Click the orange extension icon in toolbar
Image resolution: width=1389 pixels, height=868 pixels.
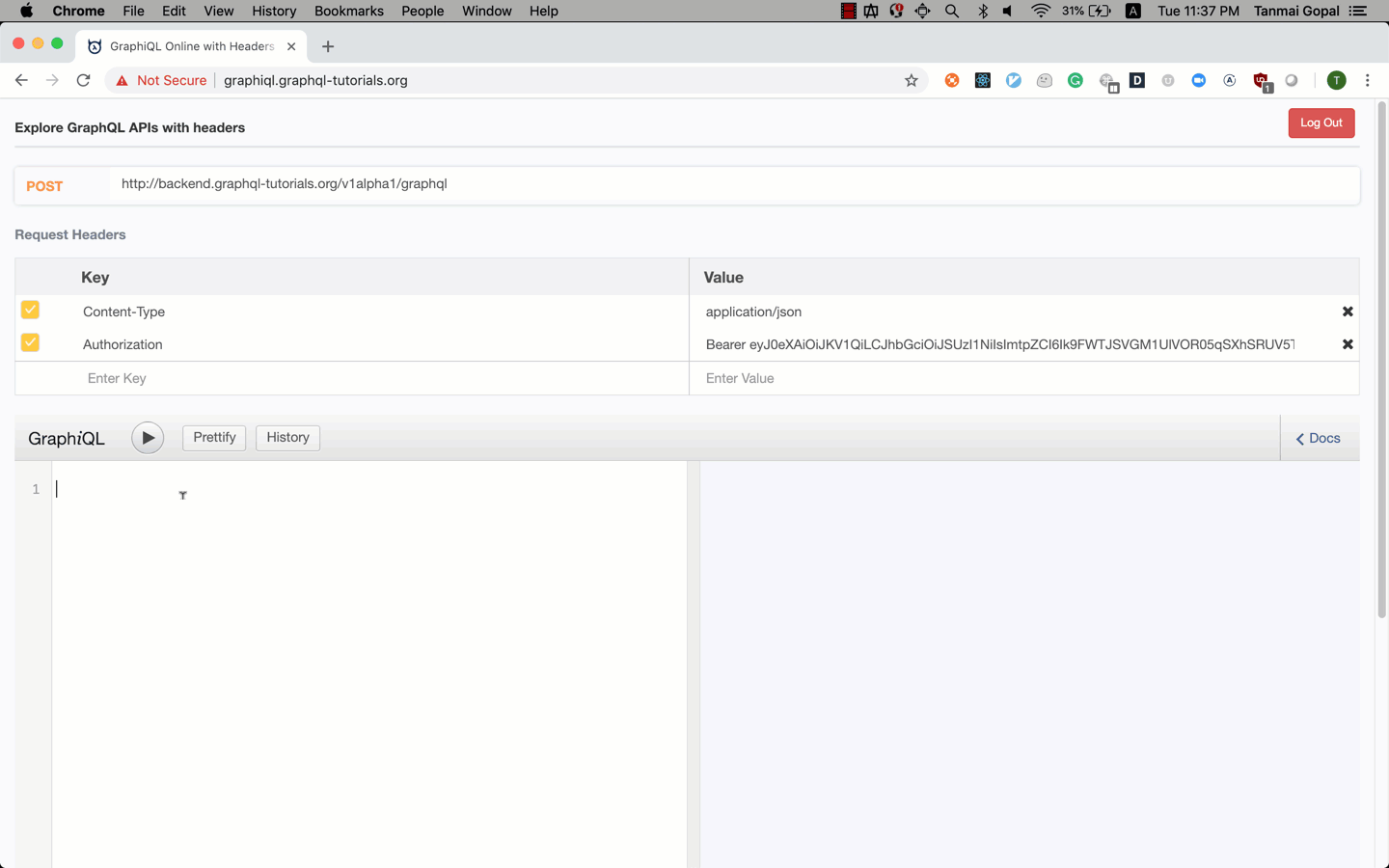click(x=952, y=80)
